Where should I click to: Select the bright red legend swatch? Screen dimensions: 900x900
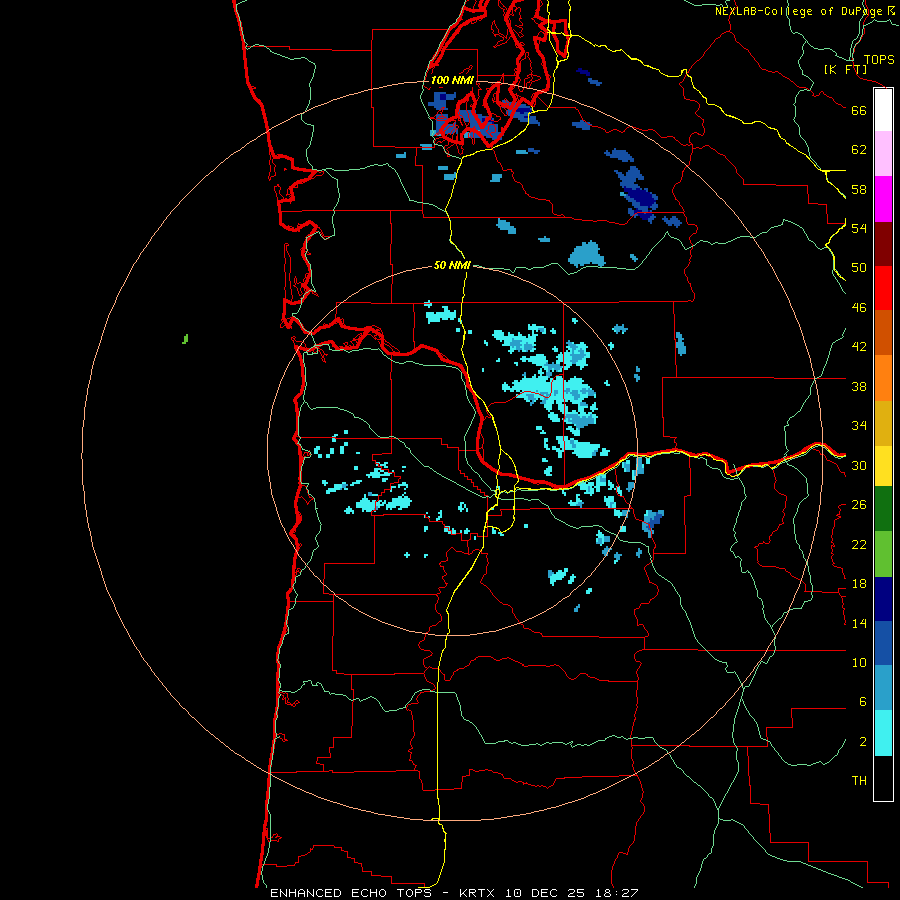point(883,288)
